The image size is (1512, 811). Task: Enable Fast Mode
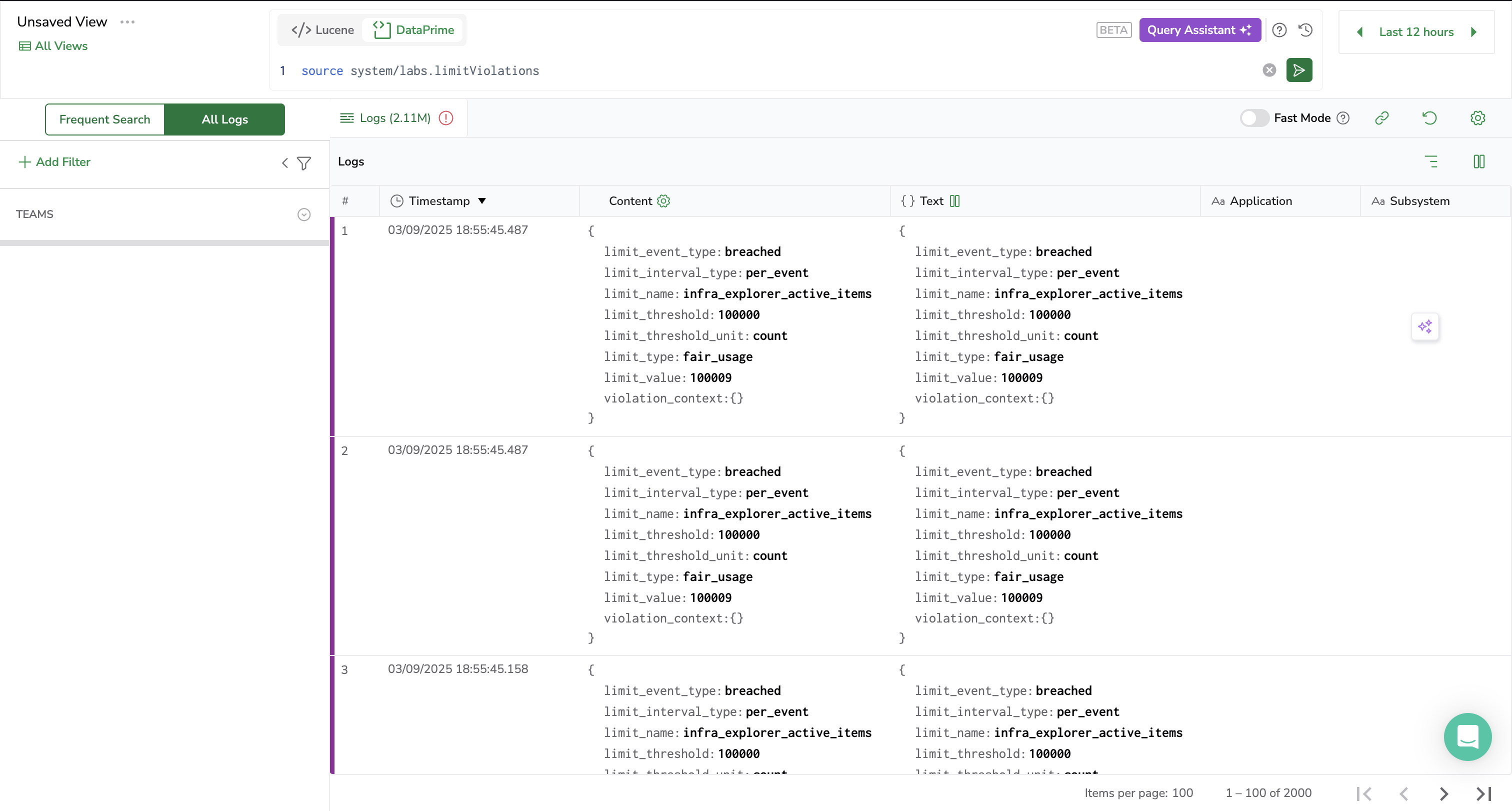pos(1254,118)
